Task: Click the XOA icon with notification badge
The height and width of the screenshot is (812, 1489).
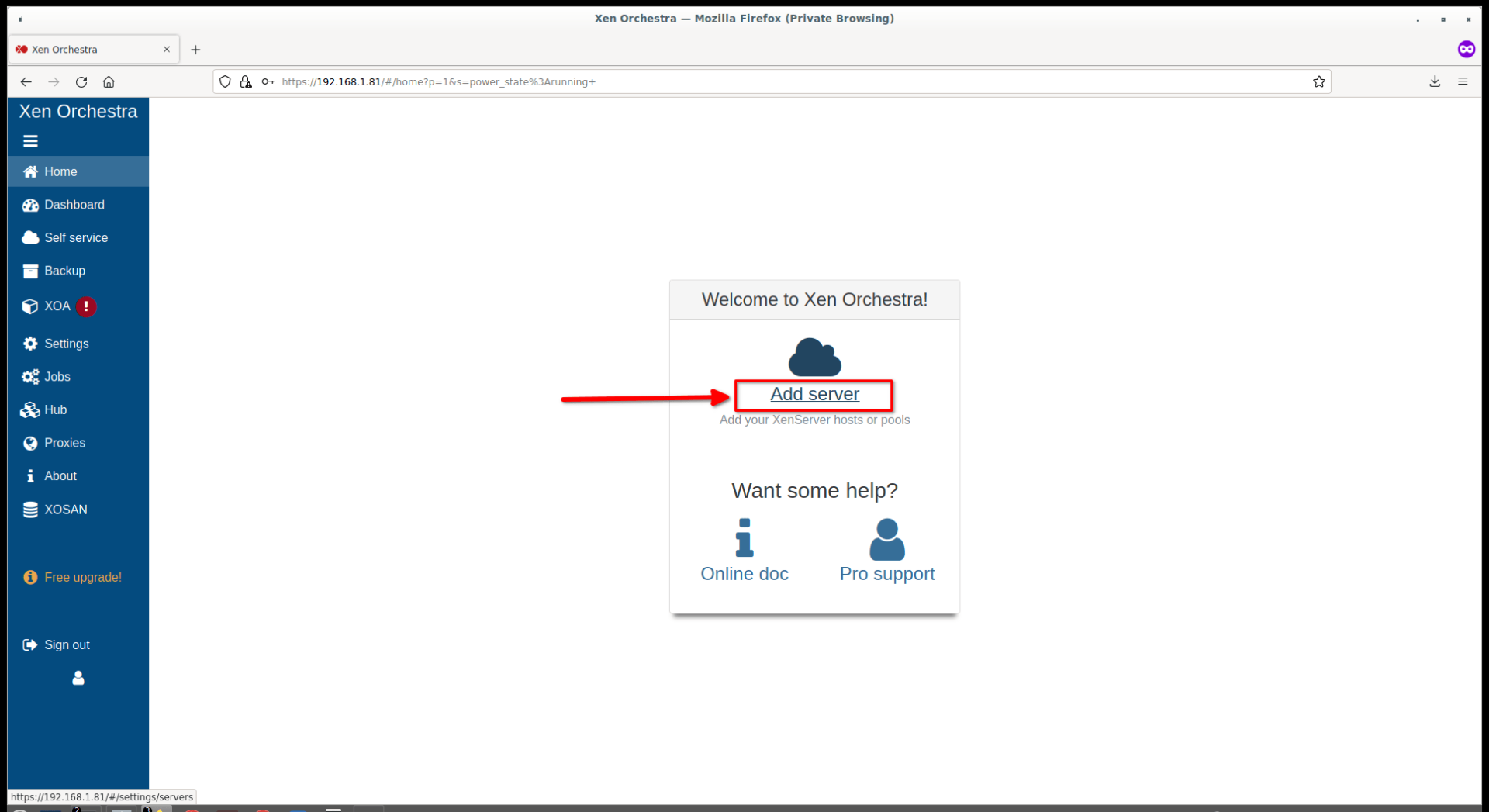Action: 29,306
